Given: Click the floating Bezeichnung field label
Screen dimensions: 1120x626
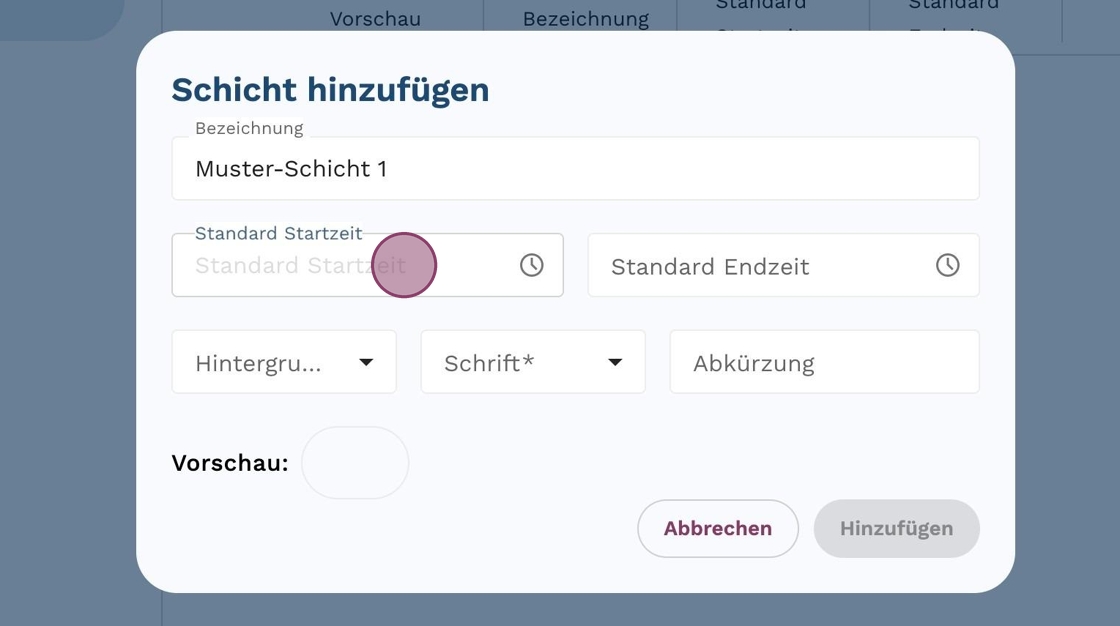Looking at the screenshot, I should 249,128.
